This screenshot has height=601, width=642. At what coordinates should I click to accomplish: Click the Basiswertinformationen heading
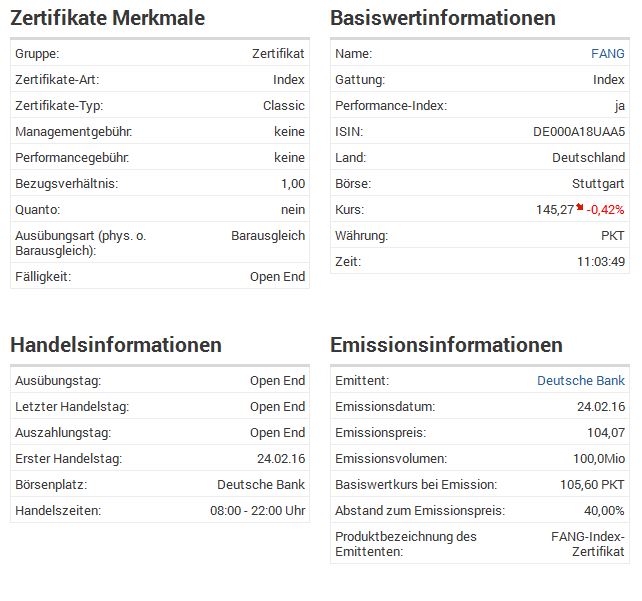[x=443, y=18]
